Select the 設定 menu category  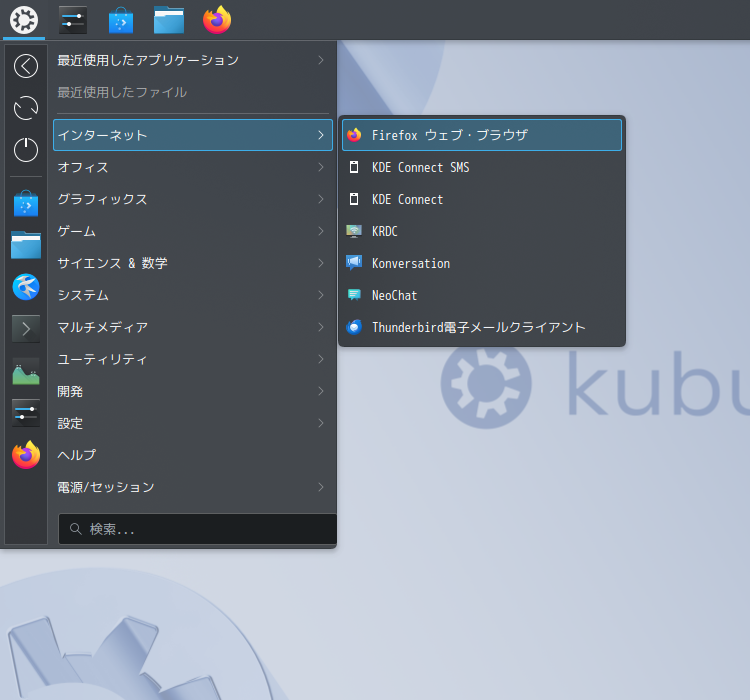pos(193,423)
